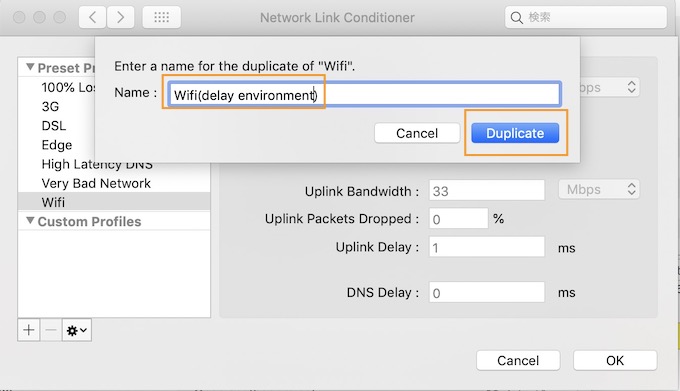Image resolution: width=680 pixels, height=391 pixels.
Task: Click the Uplink Bandwidth label
Action: (362, 191)
